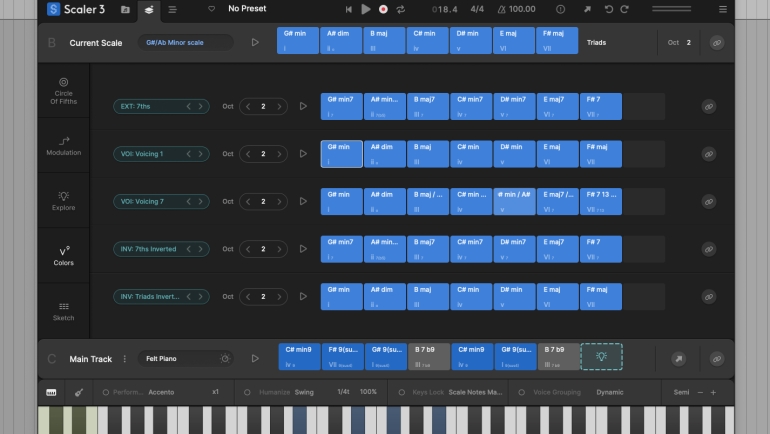Screen dimensions: 770x434
Task: Open the Colors panel
Action: point(63,256)
